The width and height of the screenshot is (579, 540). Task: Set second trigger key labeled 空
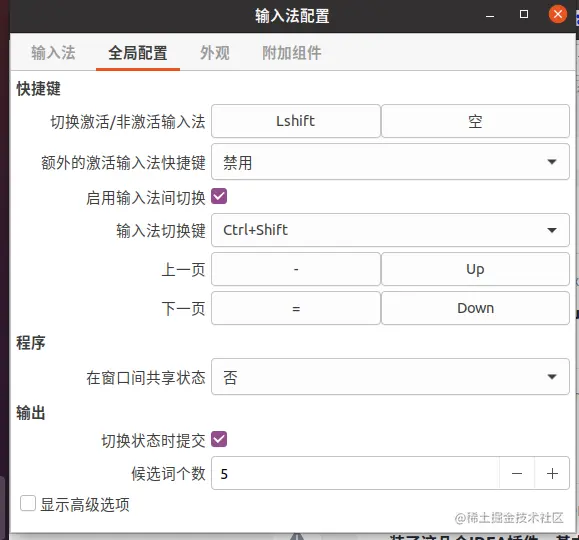coord(475,121)
